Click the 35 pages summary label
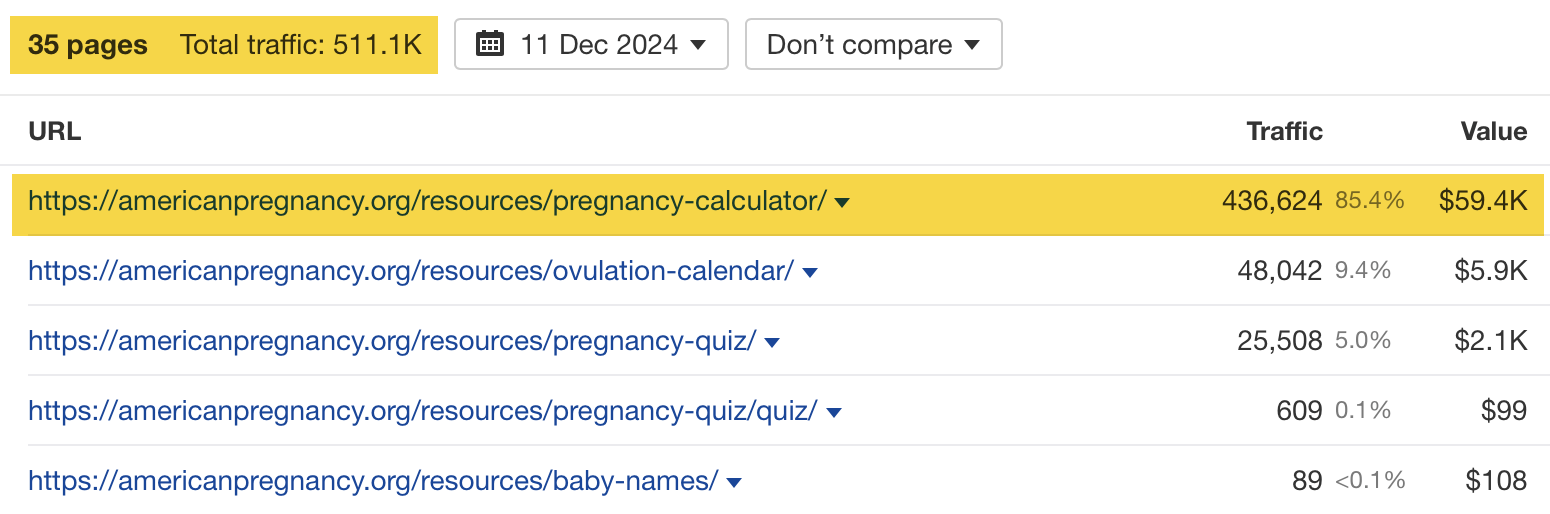1550x514 pixels. (88, 45)
